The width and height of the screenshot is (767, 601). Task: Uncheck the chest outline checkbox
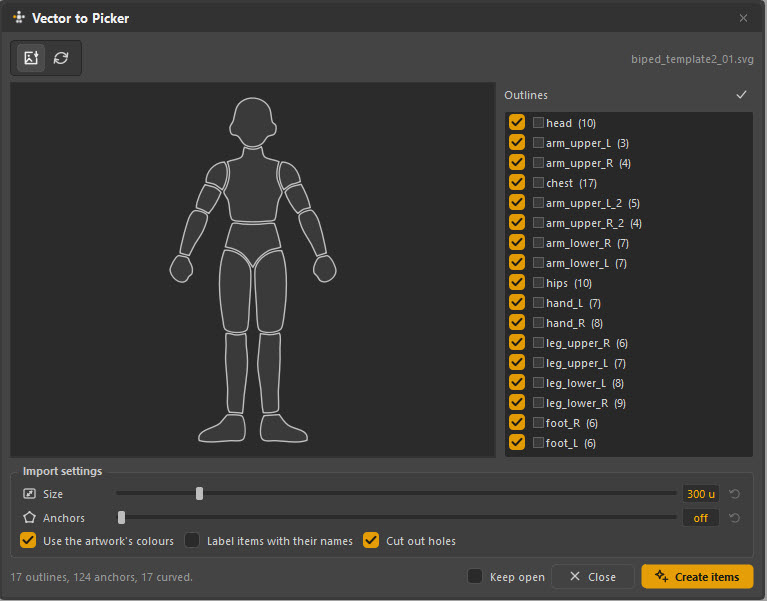(517, 182)
